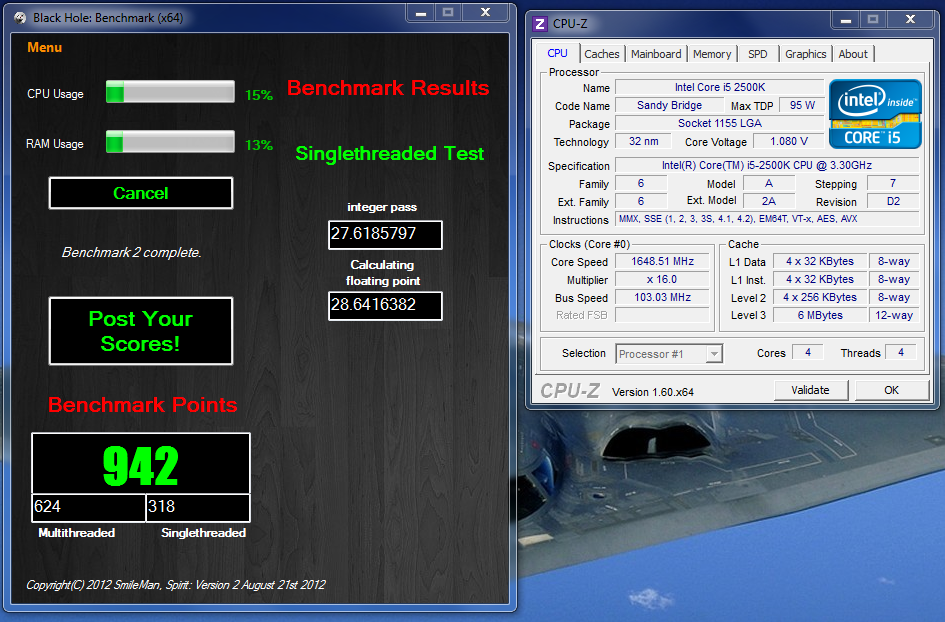Click the '2A' Ext. Model value
Image resolution: width=945 pixels, height=622 pixels.
(x=768, y=201)
